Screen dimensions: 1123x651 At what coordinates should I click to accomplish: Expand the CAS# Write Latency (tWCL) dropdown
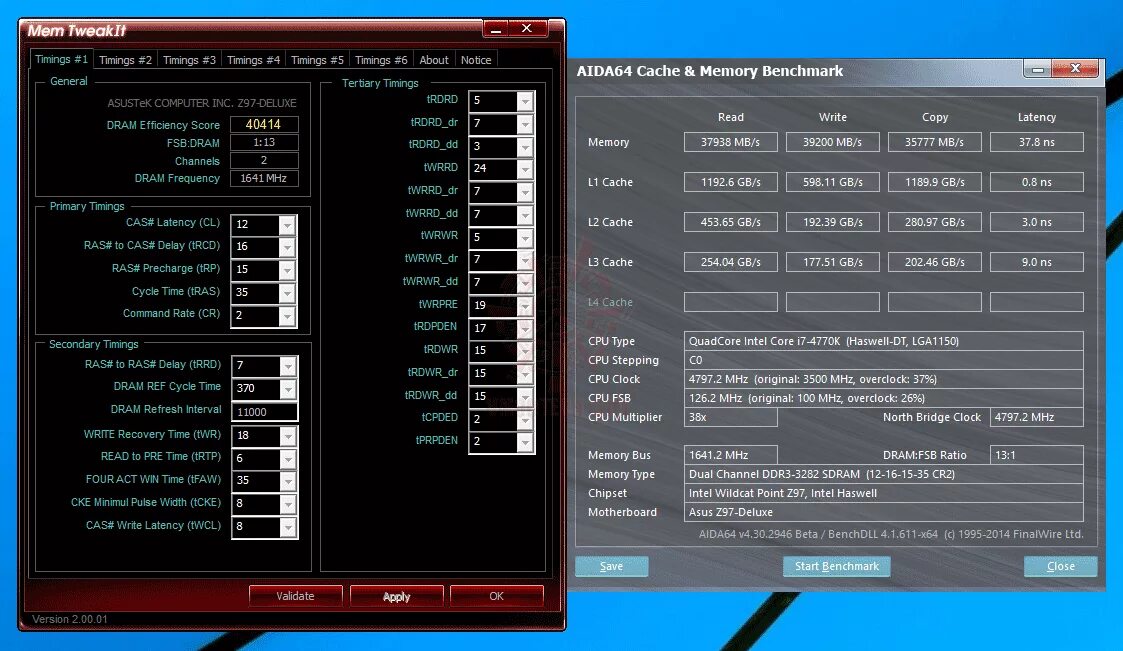[288, 527]
